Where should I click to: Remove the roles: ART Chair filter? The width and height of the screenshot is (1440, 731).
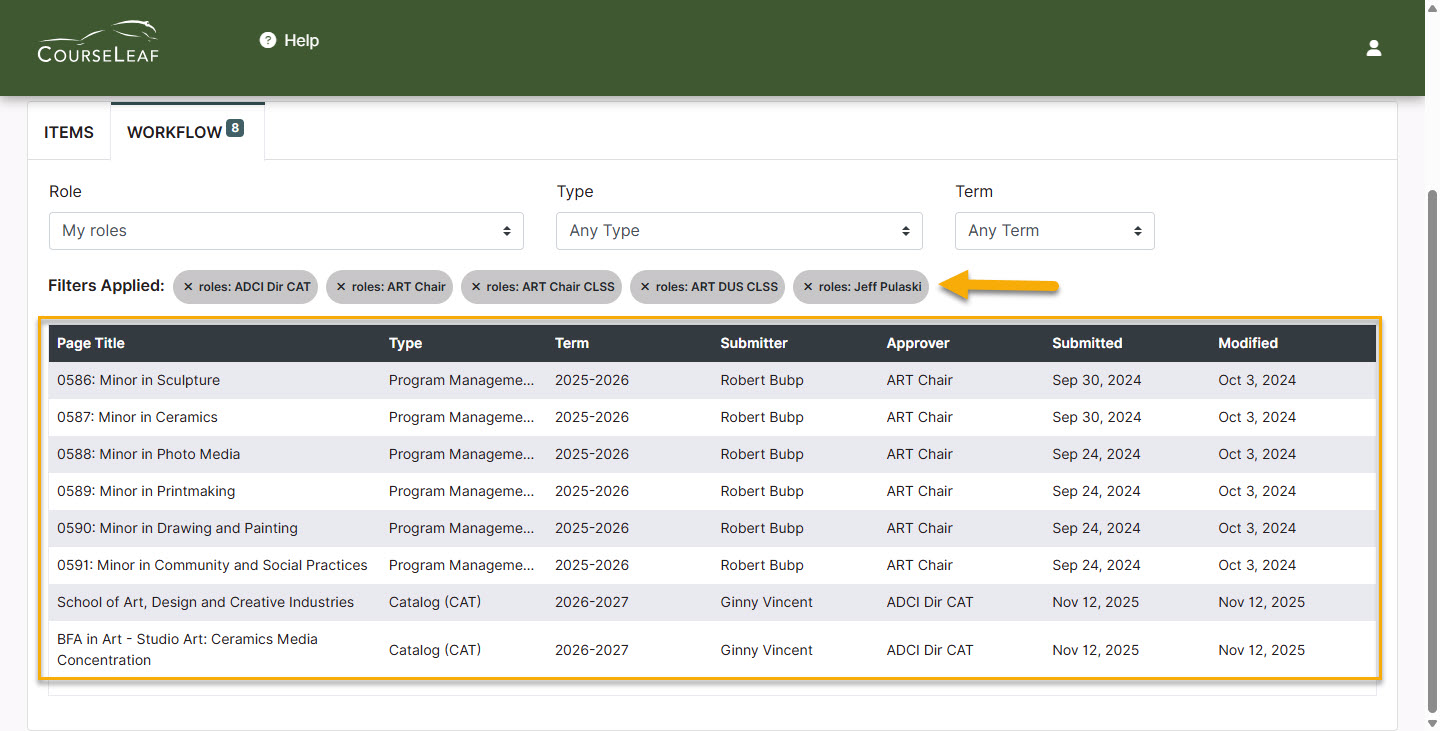pyautogui.click(x=341, y=287)
